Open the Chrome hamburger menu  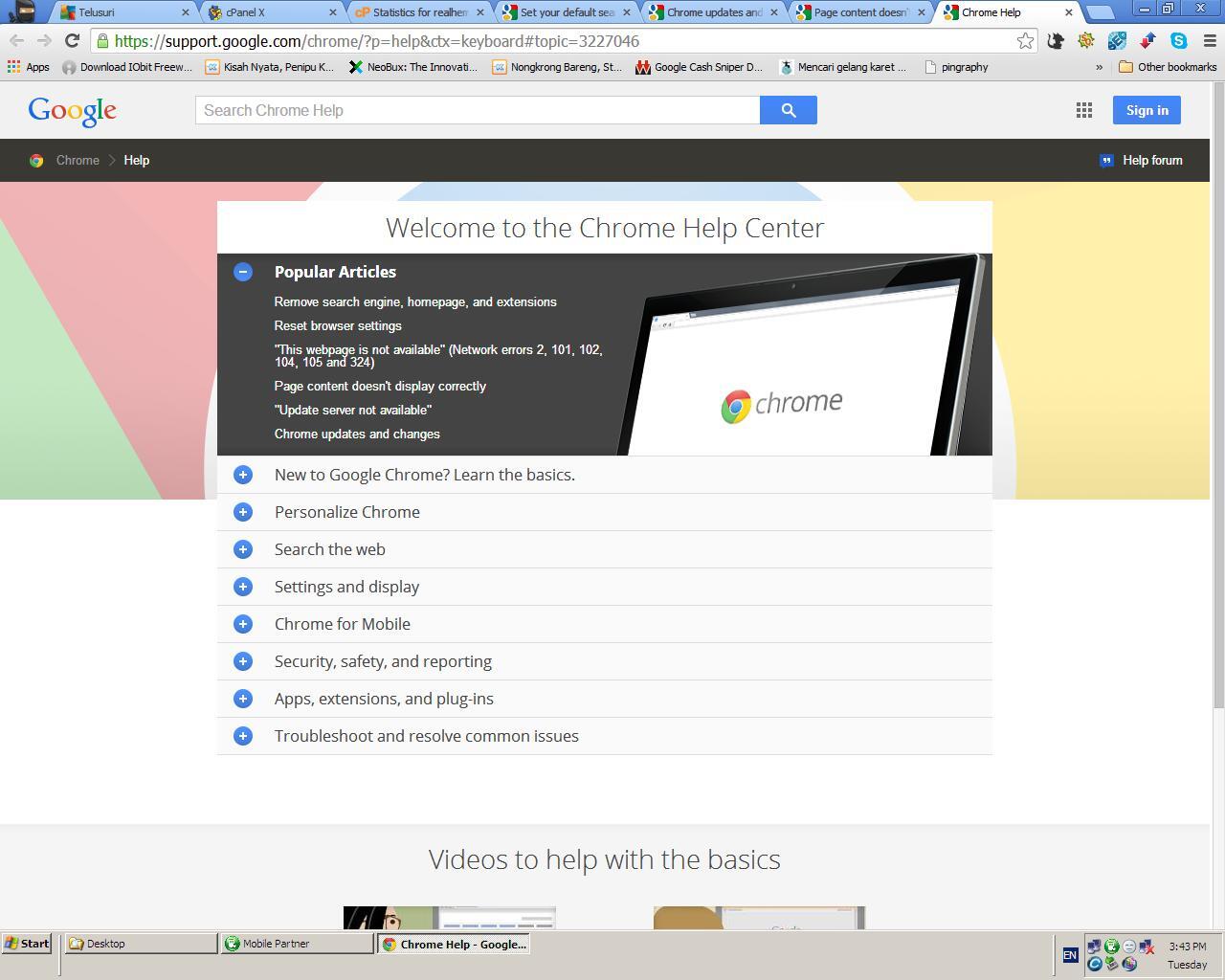coord(1210,41)
